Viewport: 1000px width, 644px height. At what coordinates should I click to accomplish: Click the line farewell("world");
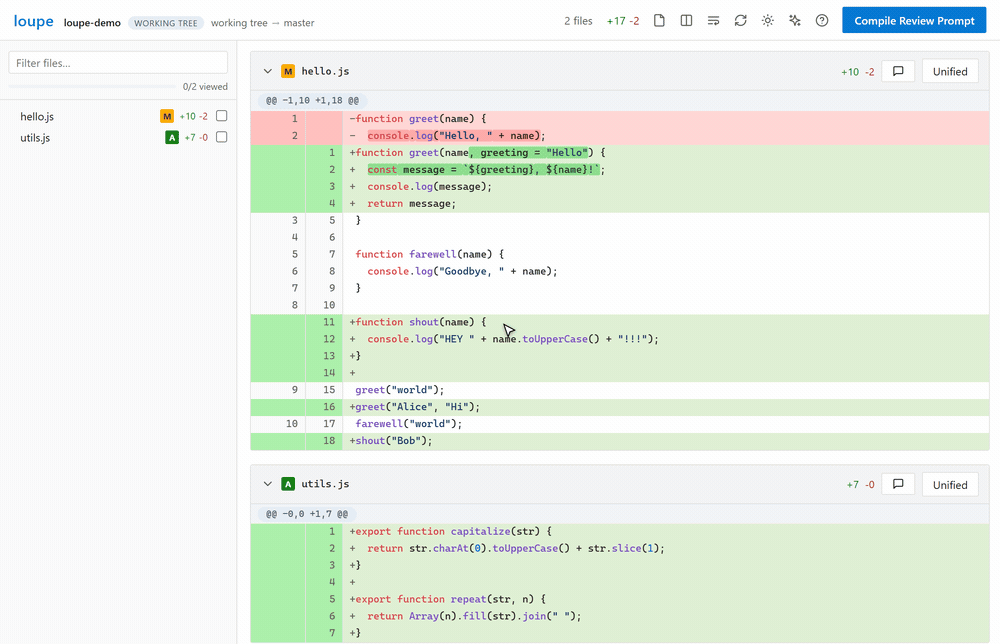(x=620, y=423)
